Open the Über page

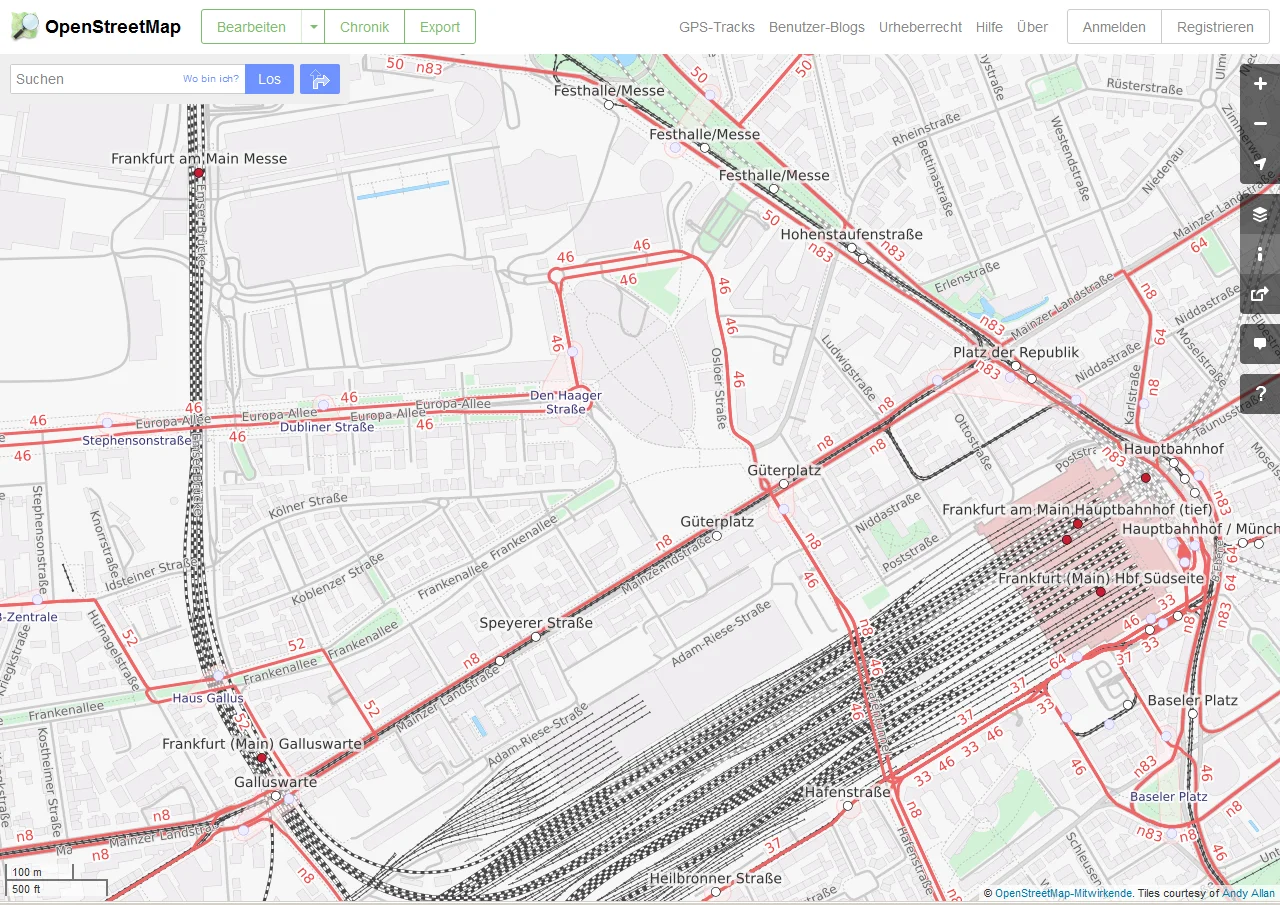(1032, 27)
